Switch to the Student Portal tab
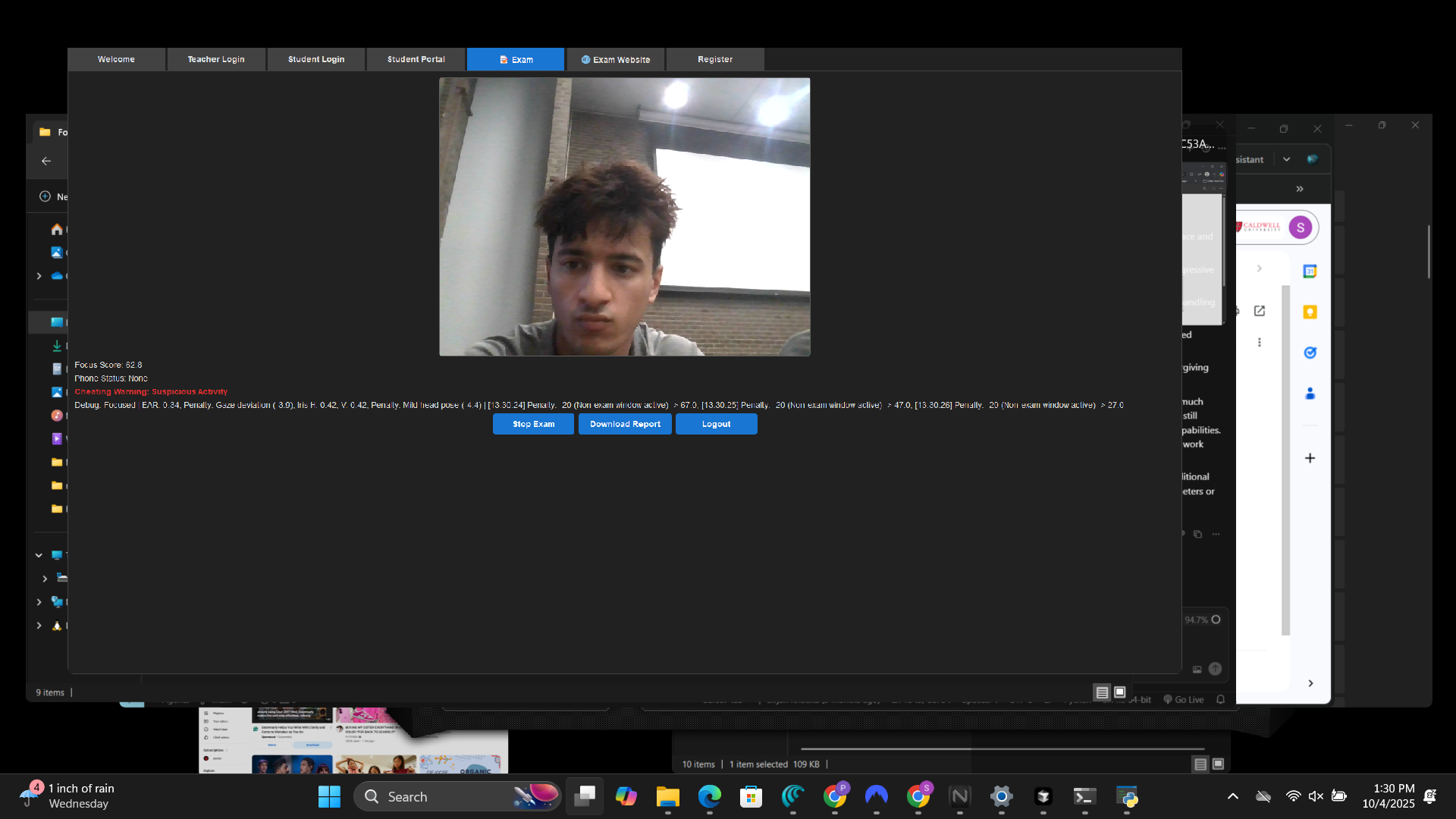Screen dimensions: 1456x819 click(416, 59)
